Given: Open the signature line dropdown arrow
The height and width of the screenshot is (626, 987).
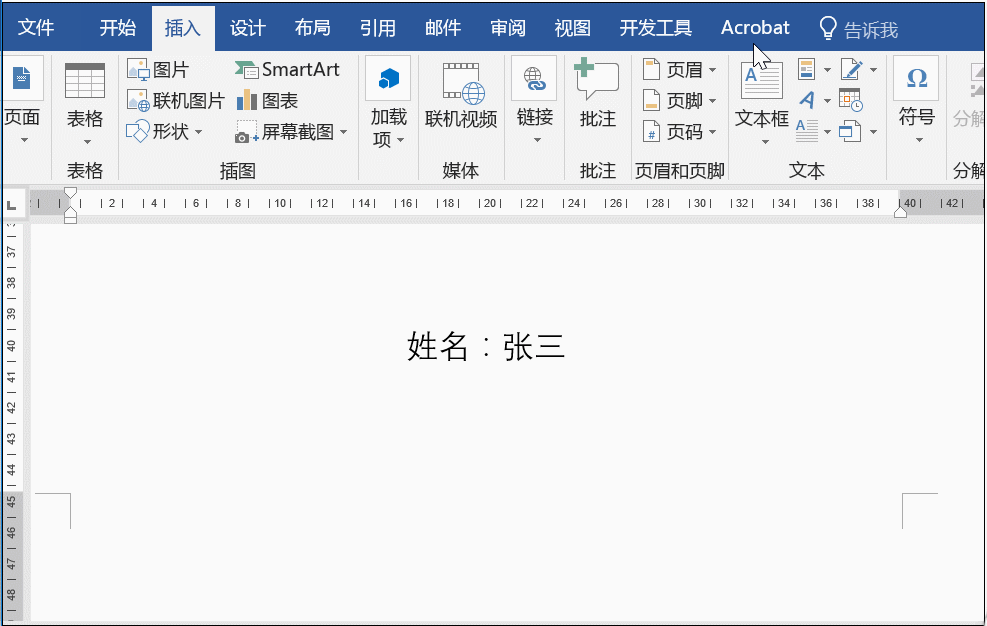Looking at the screenshot, I should click(x=874, y=70).
